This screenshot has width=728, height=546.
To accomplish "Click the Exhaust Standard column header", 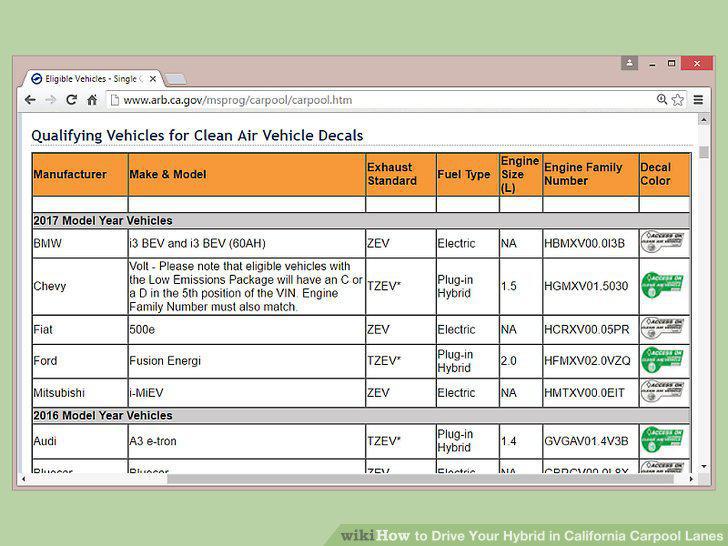I will click(x=401, y=175).
